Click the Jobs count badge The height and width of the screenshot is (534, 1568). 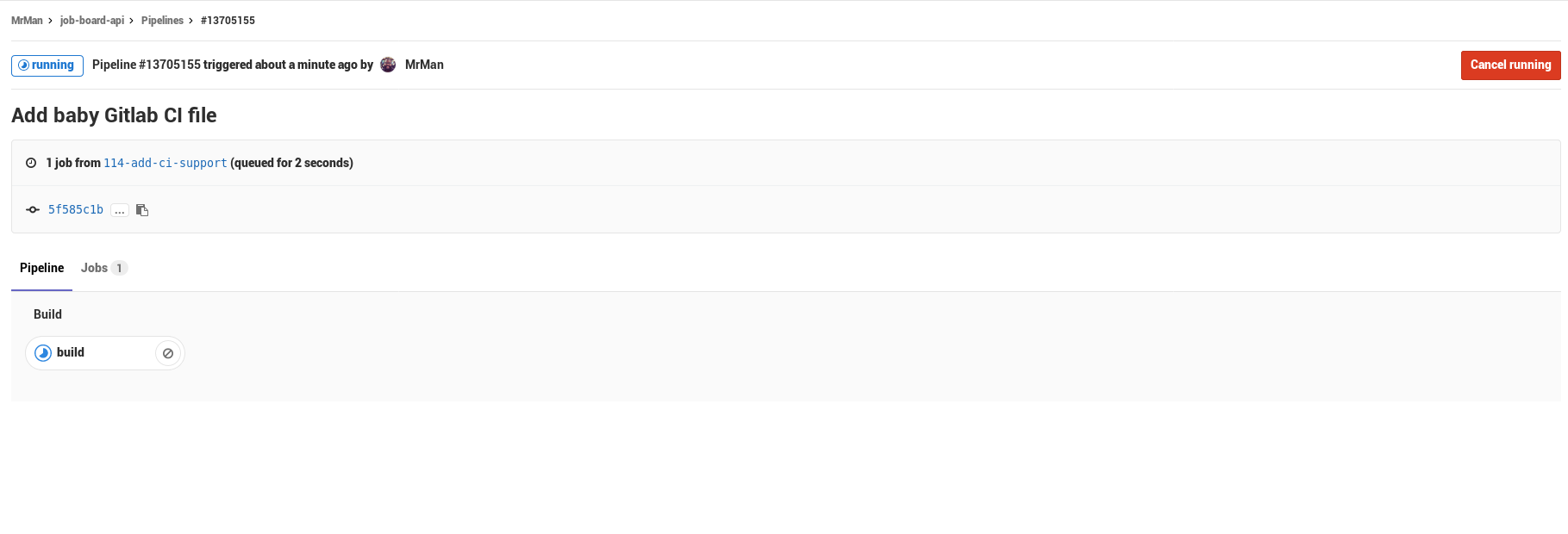[x=119, y=268]
